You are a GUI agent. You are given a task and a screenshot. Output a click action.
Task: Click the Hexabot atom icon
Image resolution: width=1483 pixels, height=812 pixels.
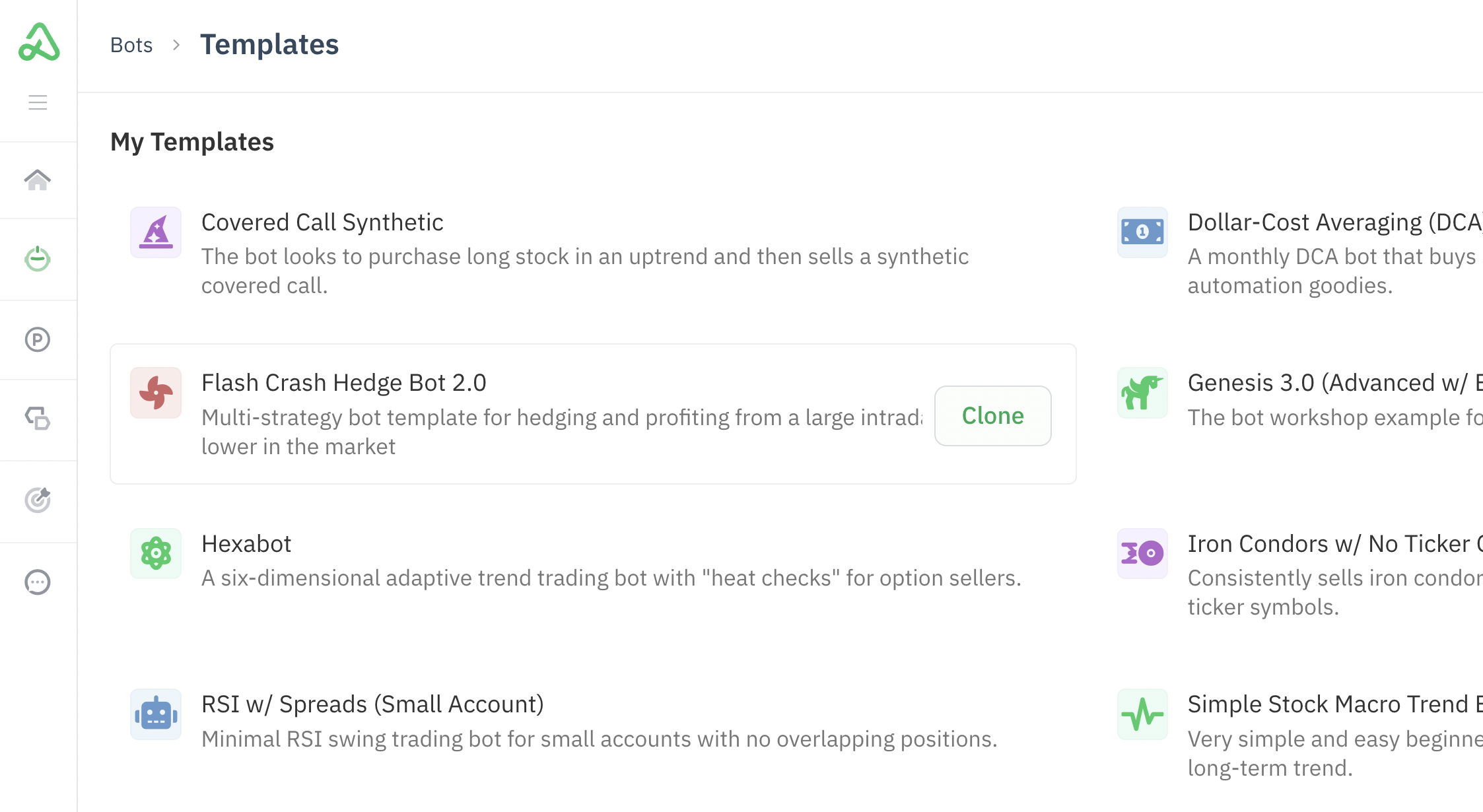156,553
